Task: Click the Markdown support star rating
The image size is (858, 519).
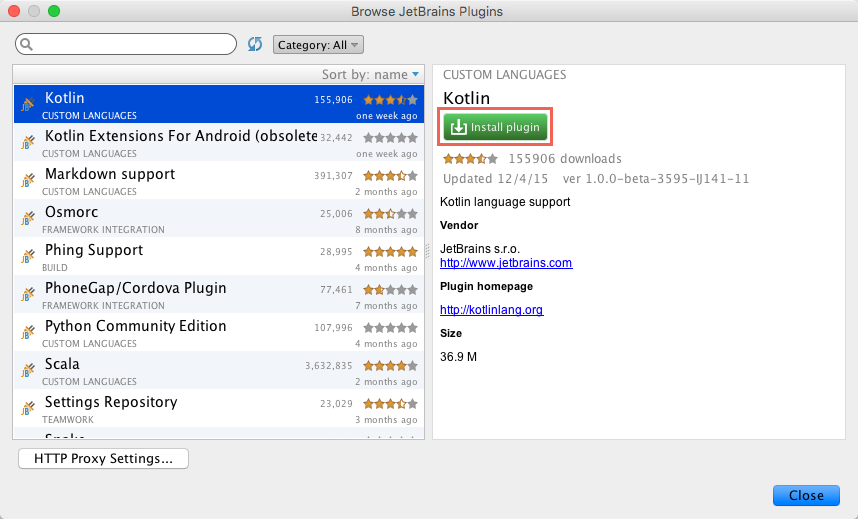Action: [x=390, y=176]
